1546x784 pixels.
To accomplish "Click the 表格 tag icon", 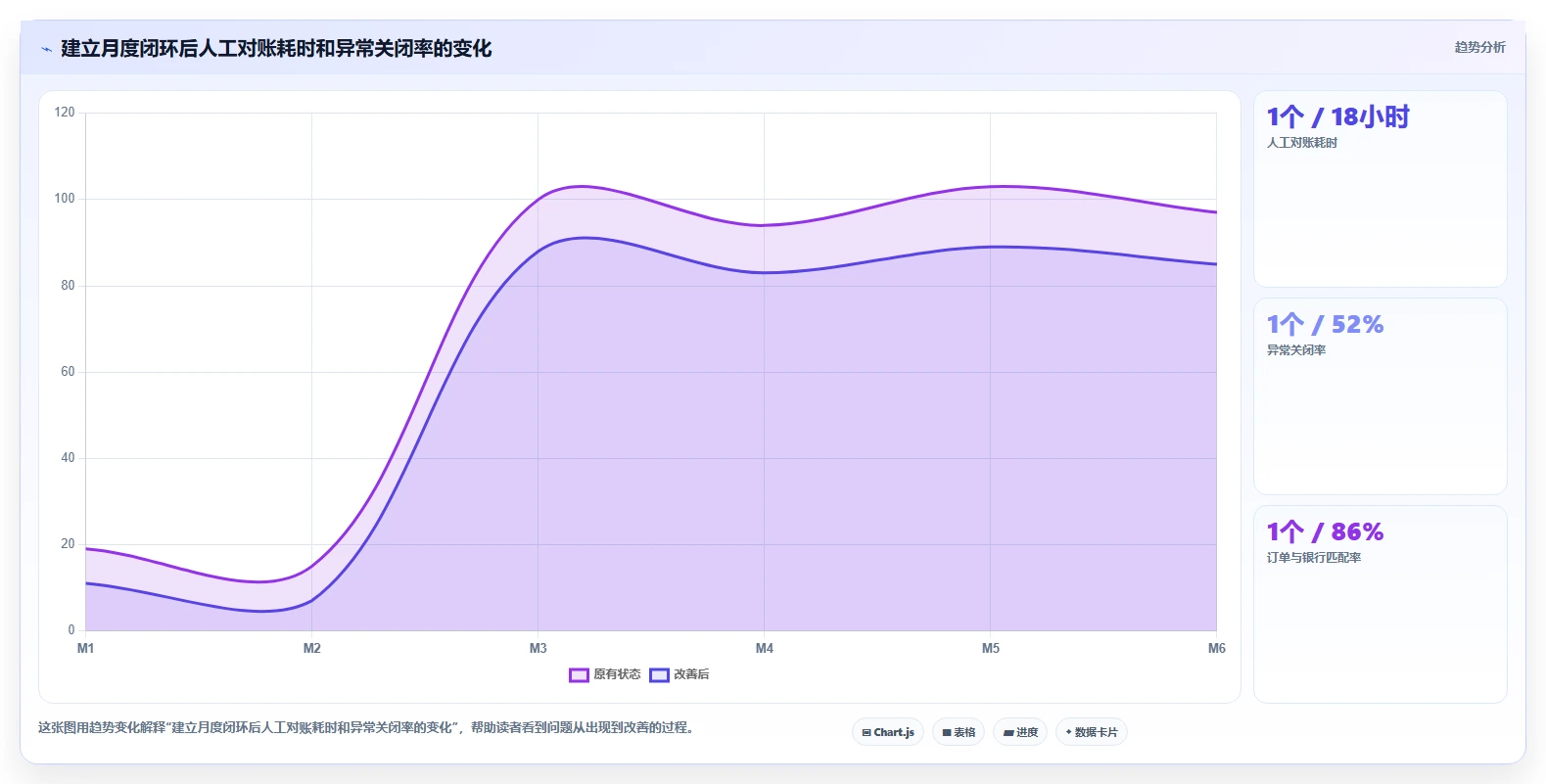I will click(947, 732).
